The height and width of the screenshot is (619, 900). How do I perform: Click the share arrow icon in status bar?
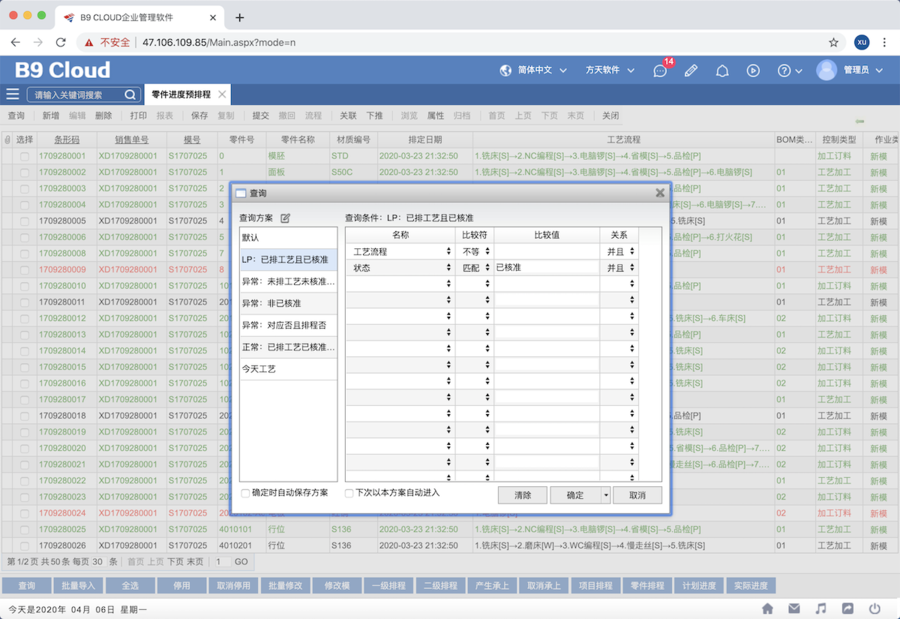click(x=847, y=609)
